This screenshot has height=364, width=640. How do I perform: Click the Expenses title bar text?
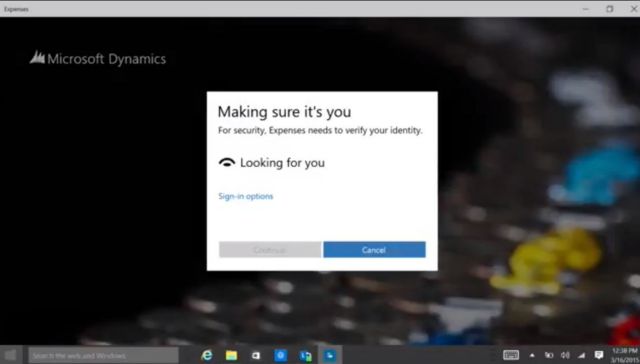click(x=16, y=9)
